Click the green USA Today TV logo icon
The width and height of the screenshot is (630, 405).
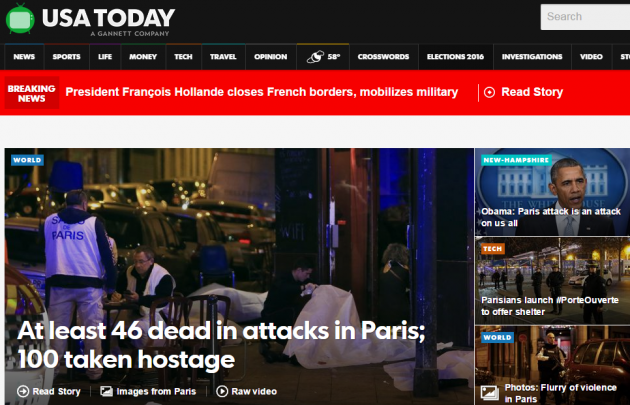pyautogui.click(x=20, y=18)
